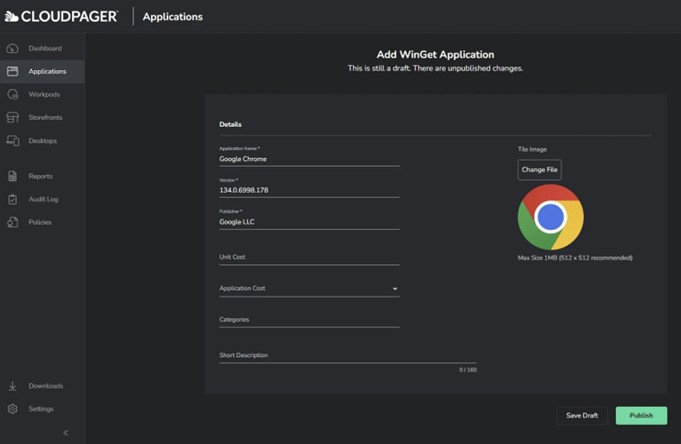Click the Applications window icon in sidebar
Image resolution: width=681 pixels, height=444 pixels.
point(12,71)
